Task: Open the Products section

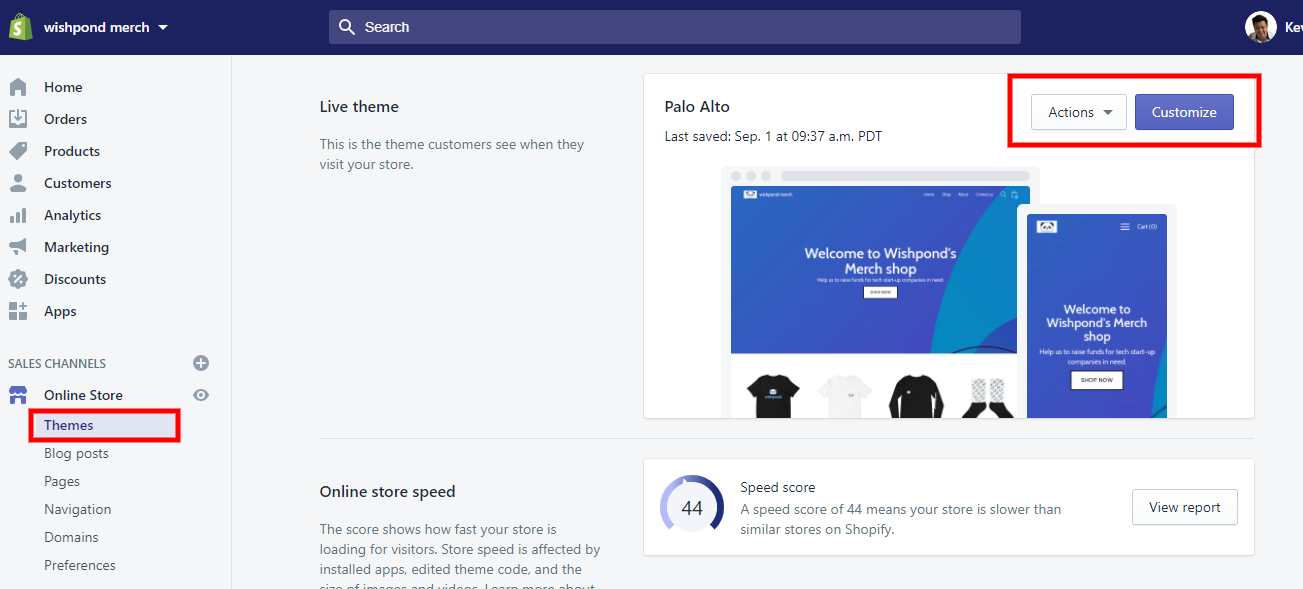Action: [x=72, y=151]
